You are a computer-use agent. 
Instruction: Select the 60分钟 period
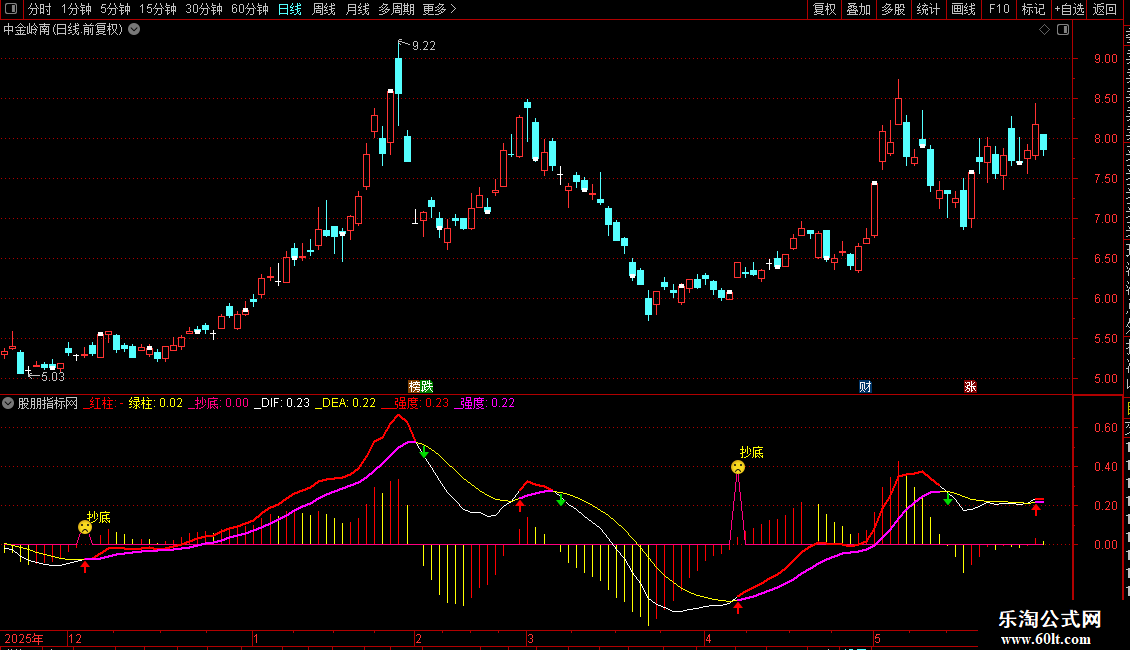tap(250, 9)
